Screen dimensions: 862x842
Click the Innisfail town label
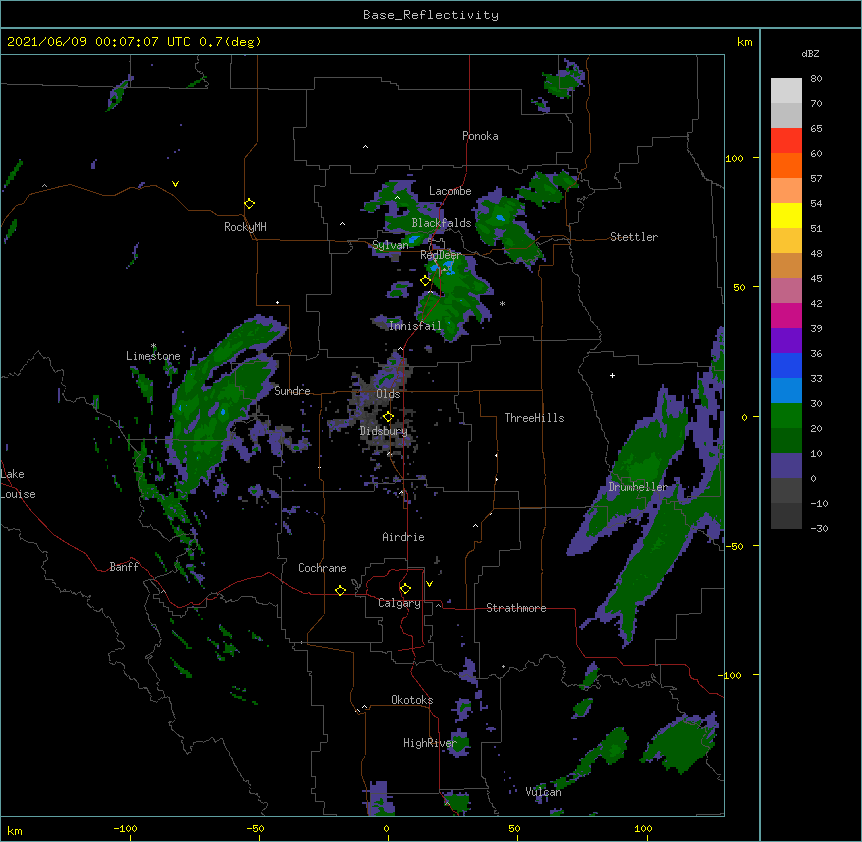(x=415, y=326)
